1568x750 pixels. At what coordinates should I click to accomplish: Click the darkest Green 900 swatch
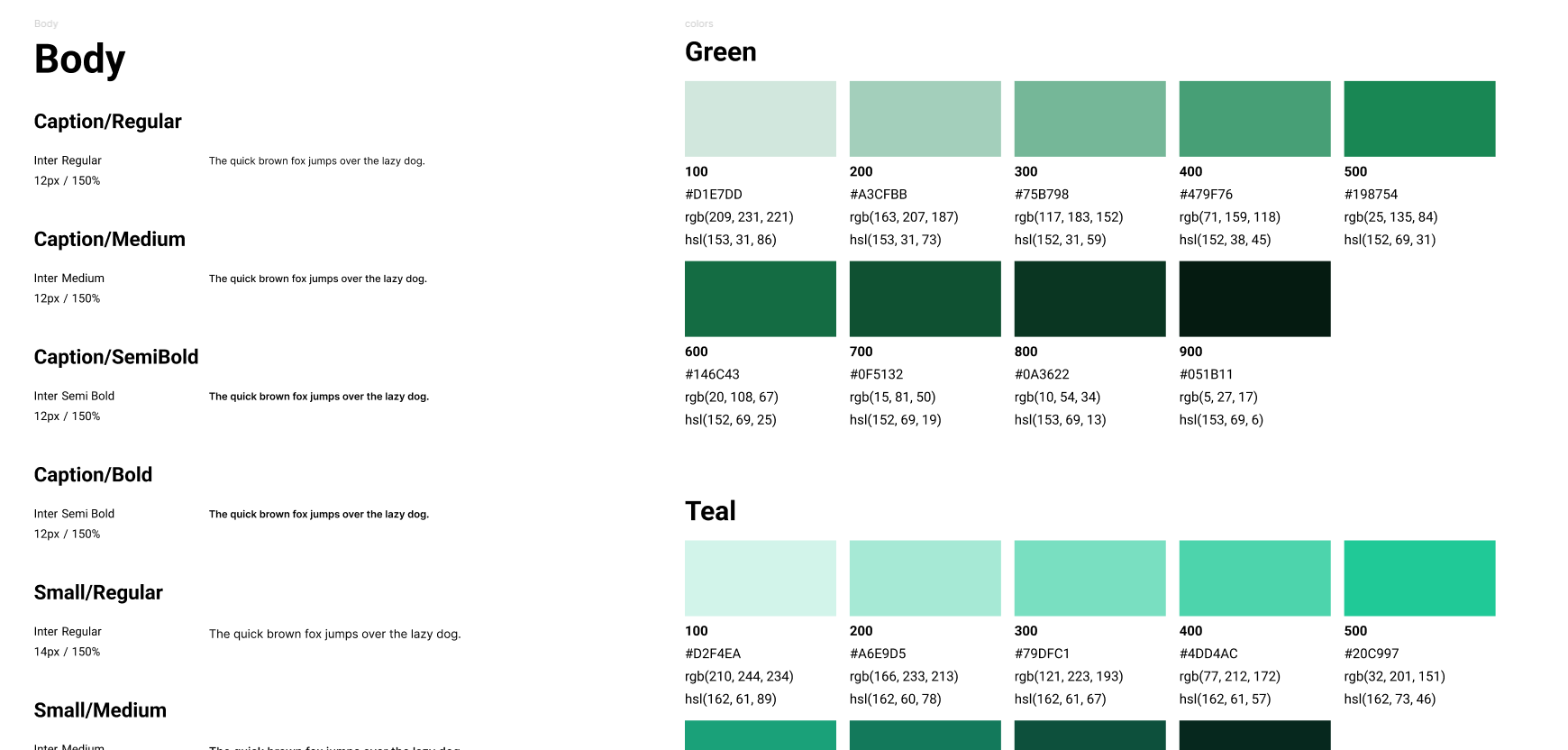coord(1254,298)
